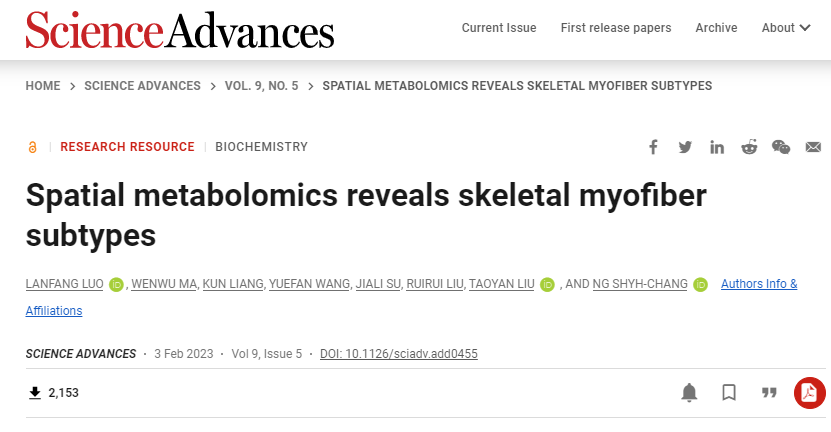
Task: Click the Science Advances logo
Action: [x=180, y=30]
